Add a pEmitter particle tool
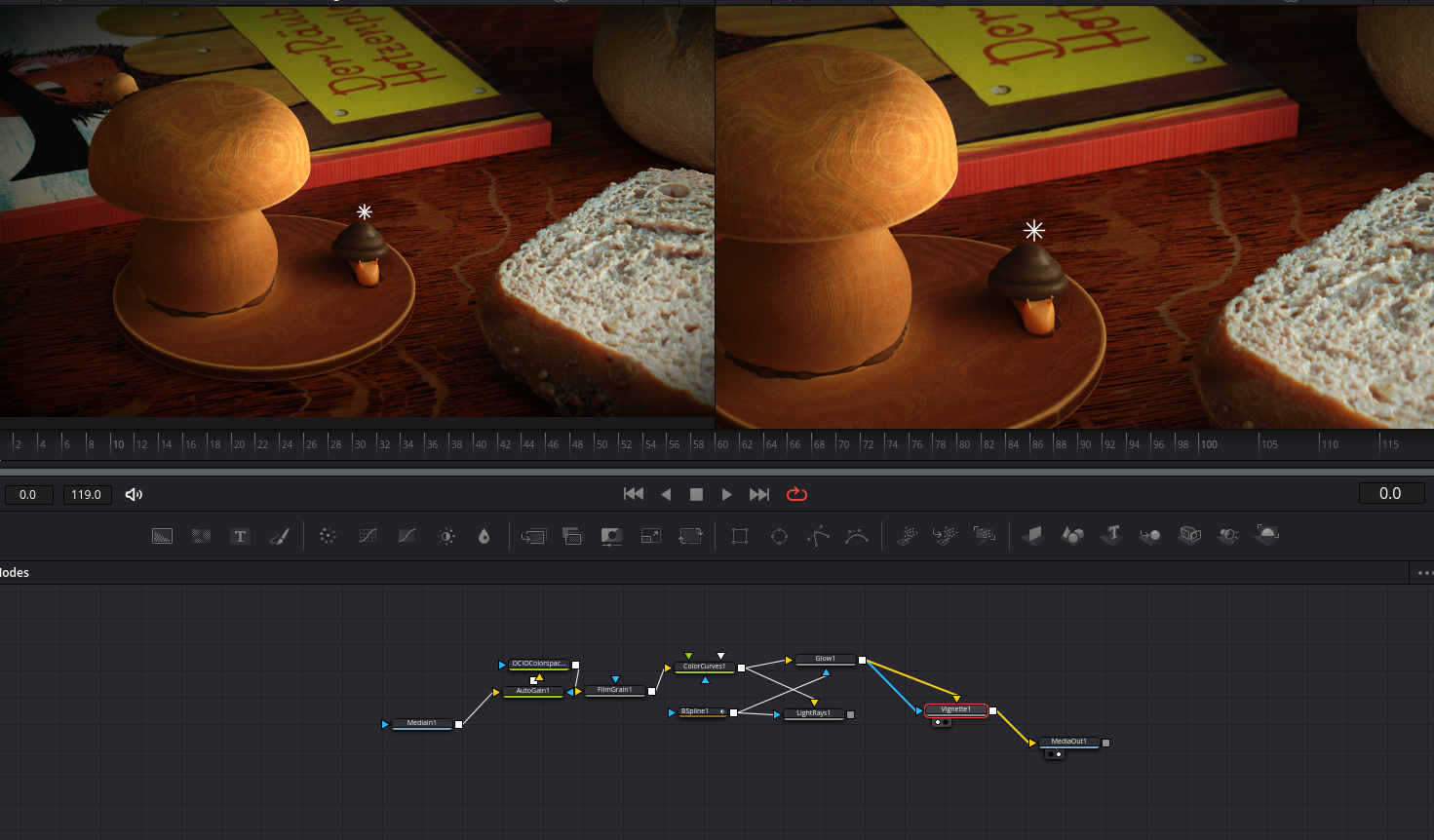 907,535
